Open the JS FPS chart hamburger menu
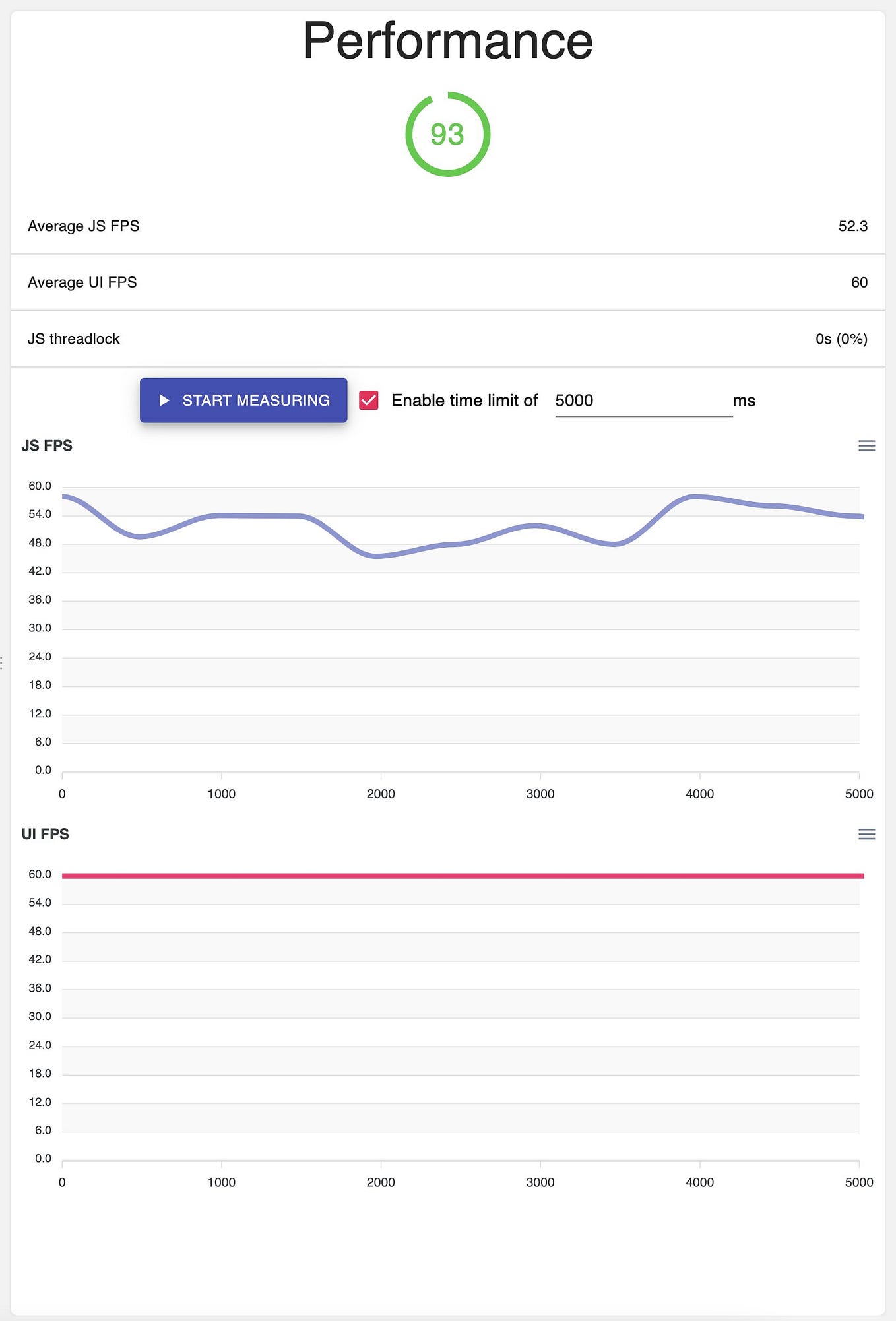Viewport: 896px width, 1321px height. (x=866, y=446)
